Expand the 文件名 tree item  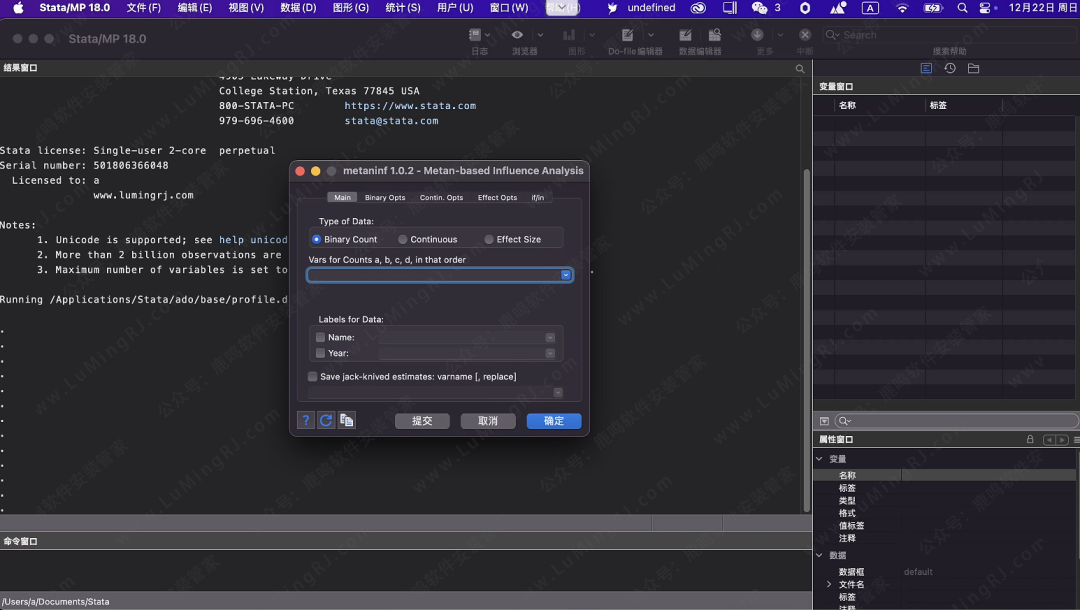pyautogui.click(x=829, y=584)
